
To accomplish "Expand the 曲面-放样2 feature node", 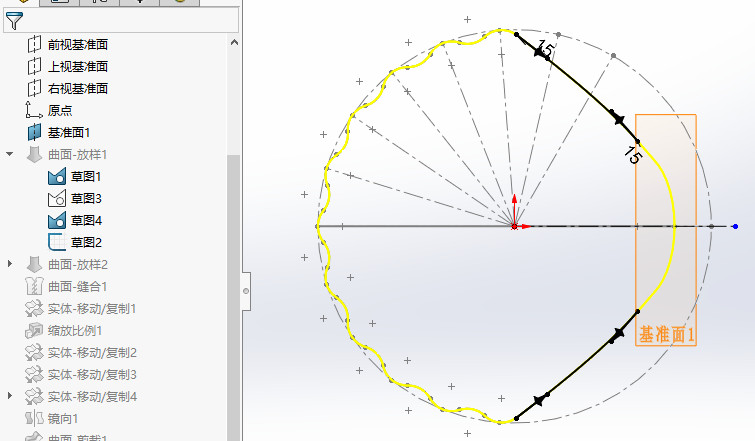I will pos(10,264).
